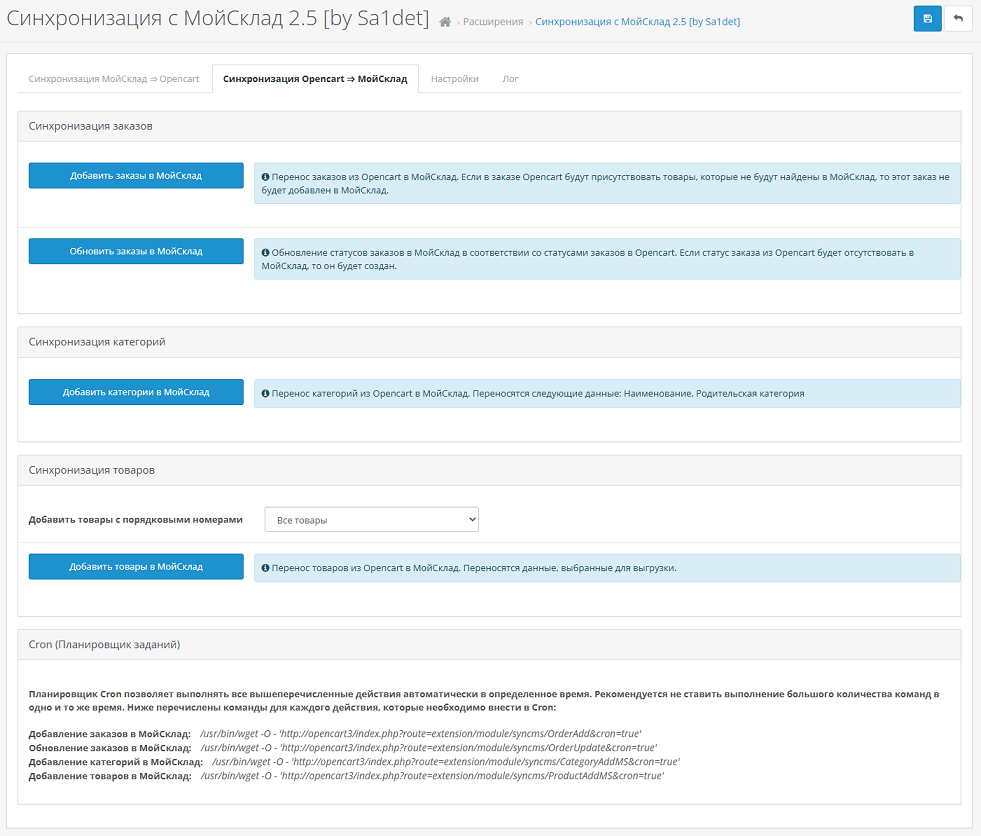Click the ProductAddMS cron command text
This screenshot has height=836, width=981.
(432, 776)
